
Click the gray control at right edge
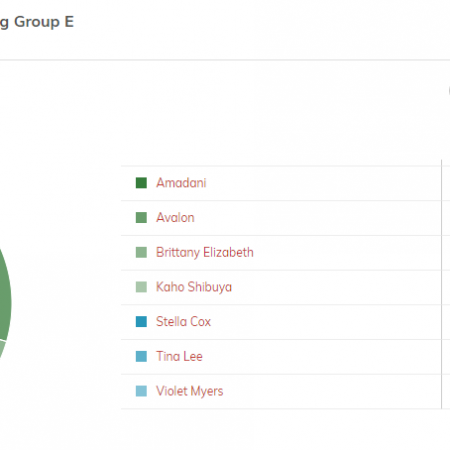click(x=449, y=91)
